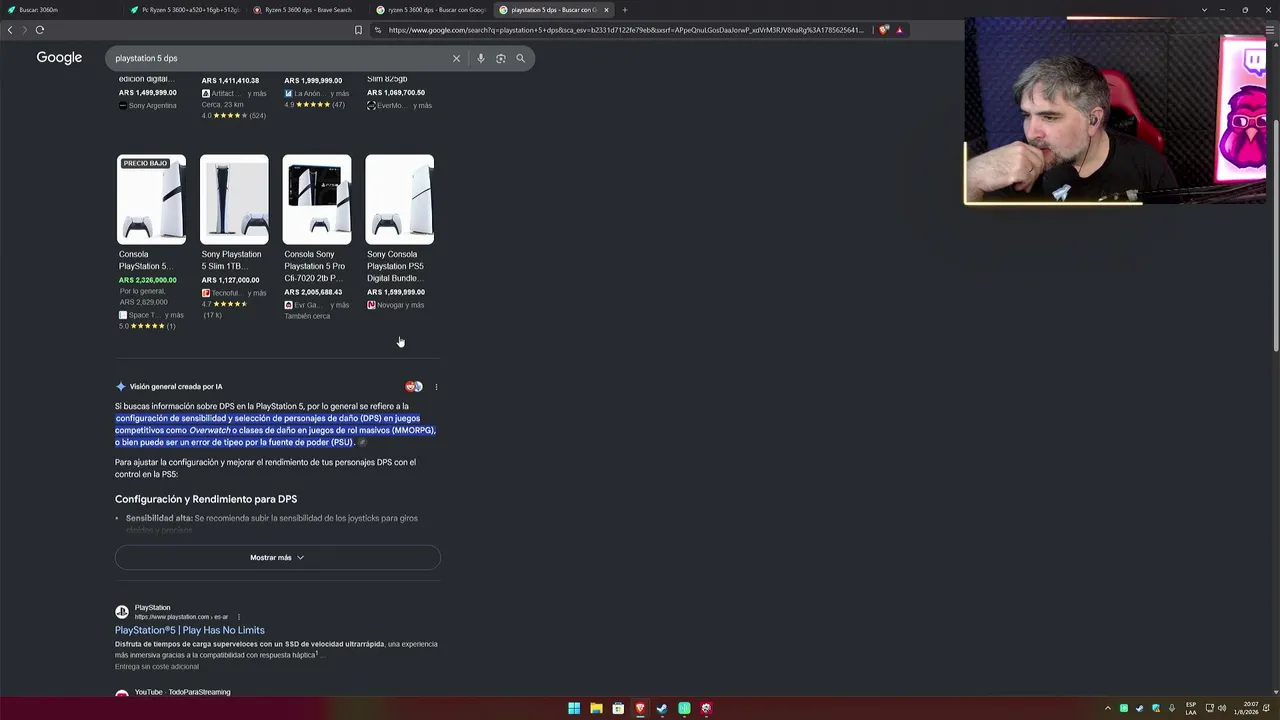Open Steam from the taskbar
The image size is (1280, 720).
pos(662,708)
